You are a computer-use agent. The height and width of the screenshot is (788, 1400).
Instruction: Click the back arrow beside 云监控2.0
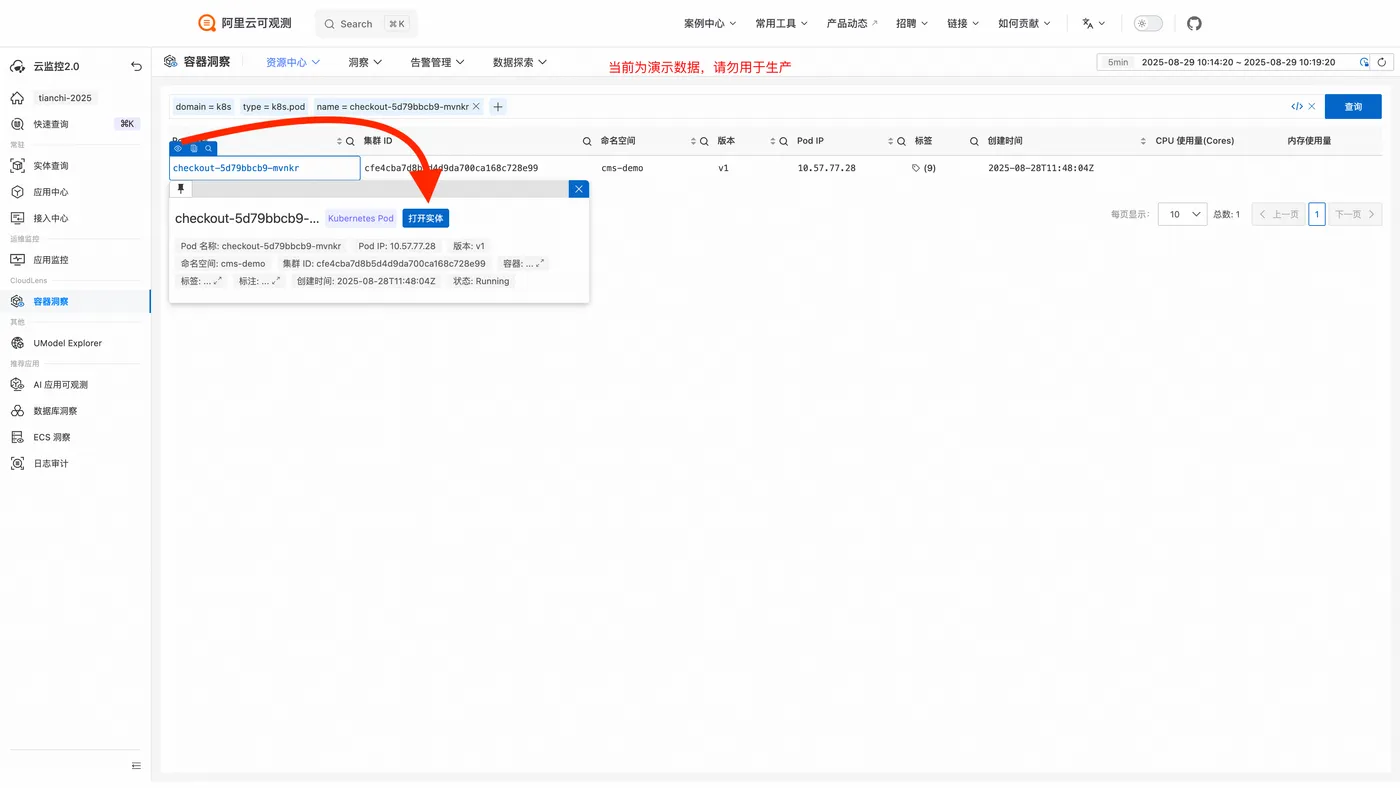click(136, 67)
